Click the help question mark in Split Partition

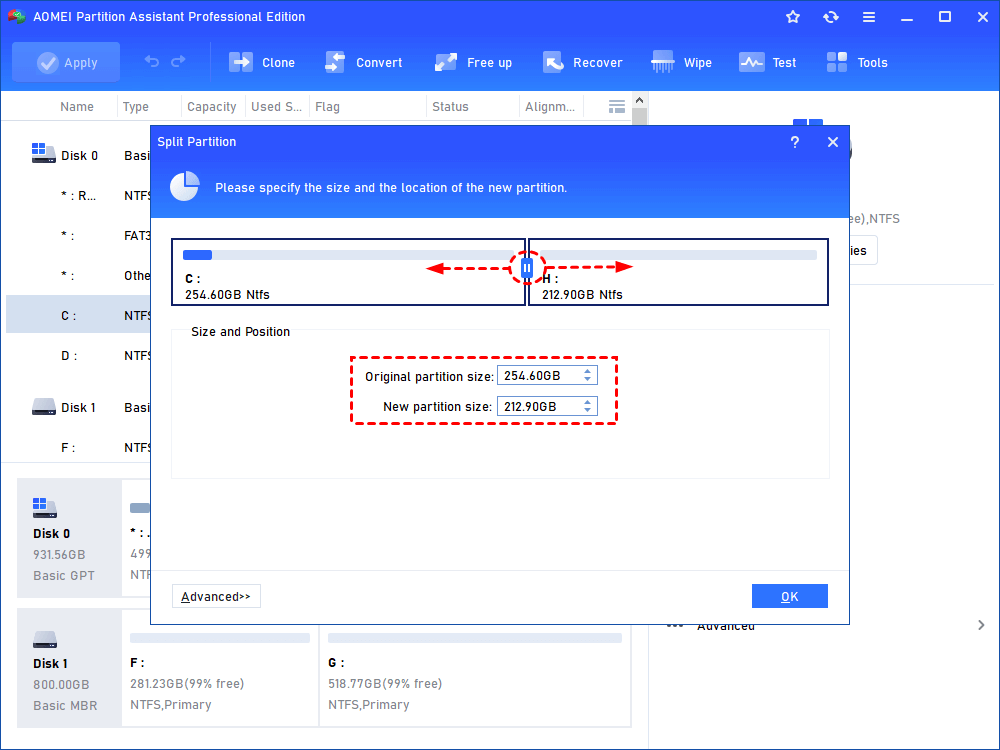click(x=795, y=142)
